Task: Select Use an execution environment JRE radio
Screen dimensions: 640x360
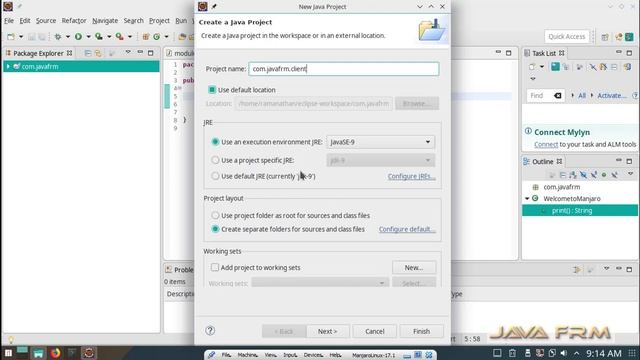Action: tap(215, 142)
